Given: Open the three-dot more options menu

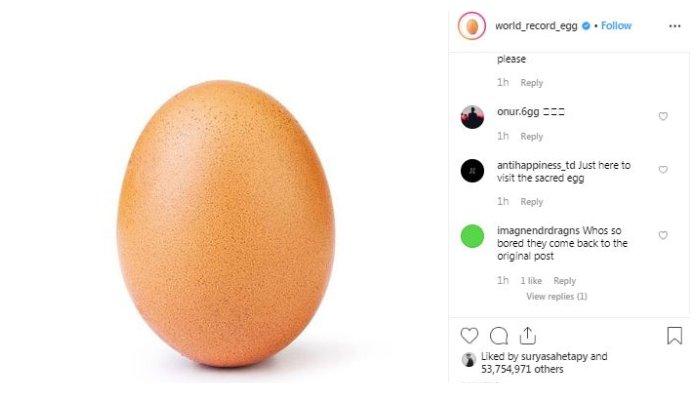Looking at the screenshot, I should tap(675, 26).
